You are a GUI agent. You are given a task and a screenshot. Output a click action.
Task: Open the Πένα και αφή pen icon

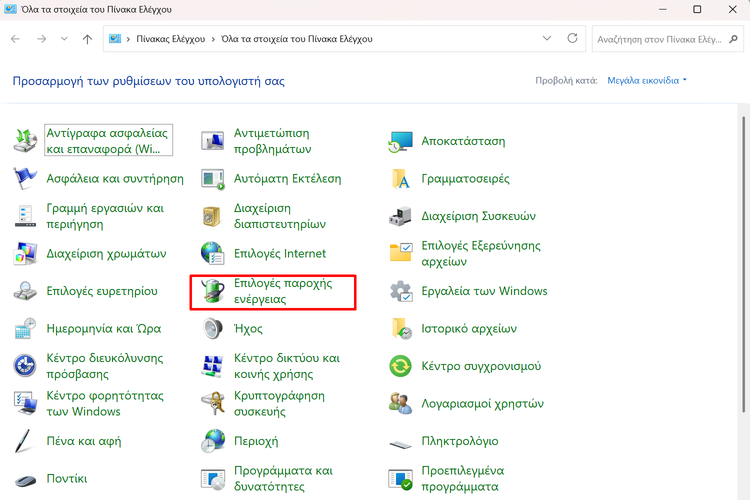point(26,441)
